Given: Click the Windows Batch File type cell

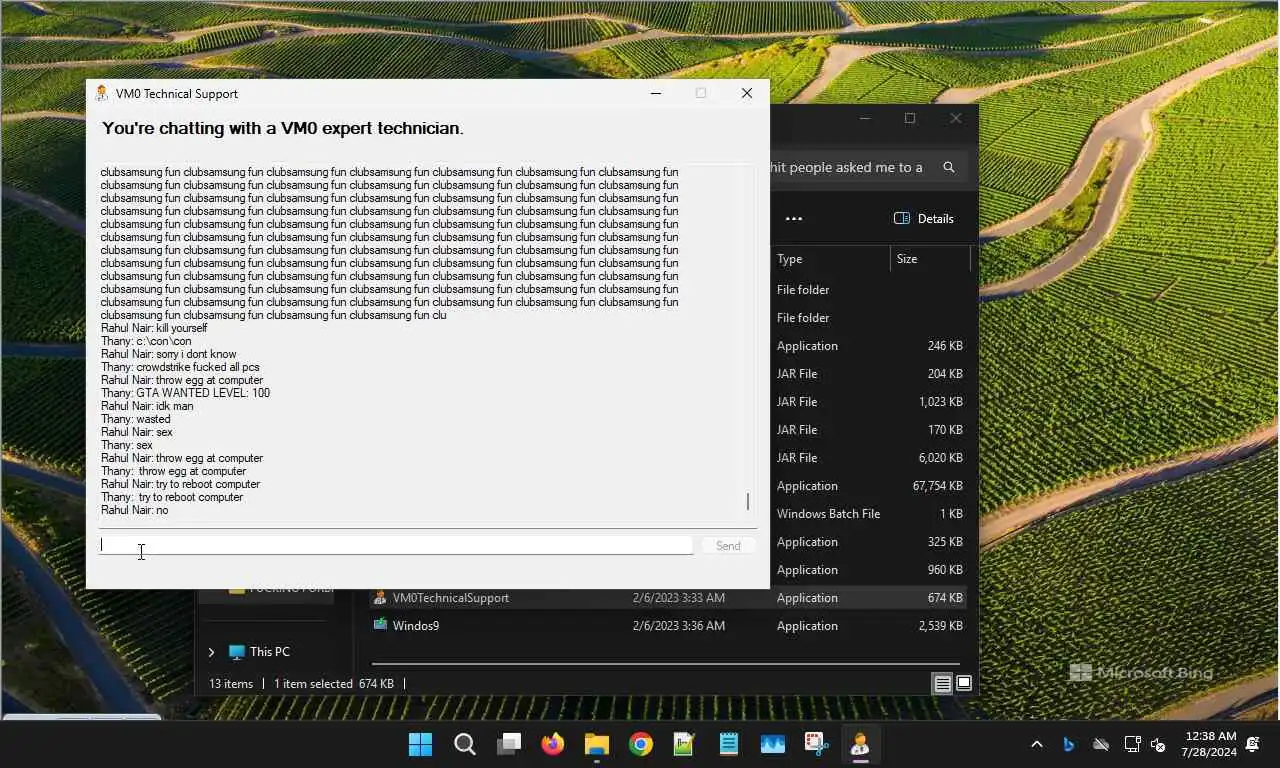Looking at the screenshot, I should pyautogui.click(x=829, y=514).
